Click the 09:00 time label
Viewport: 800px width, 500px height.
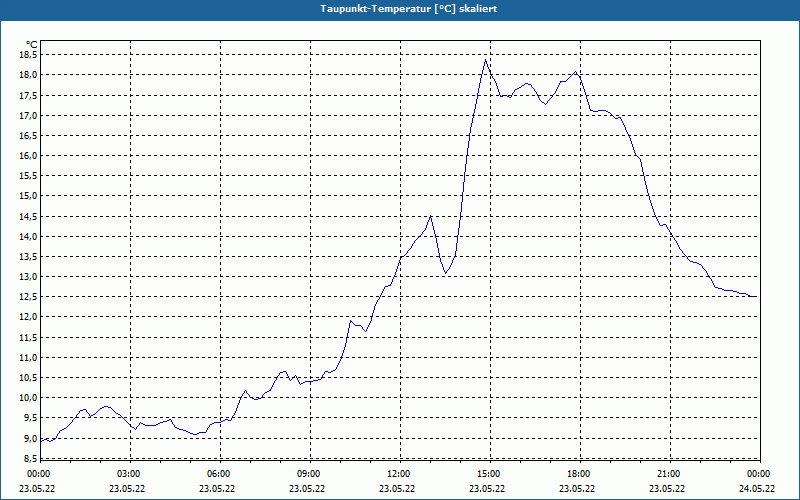[309, 474]
